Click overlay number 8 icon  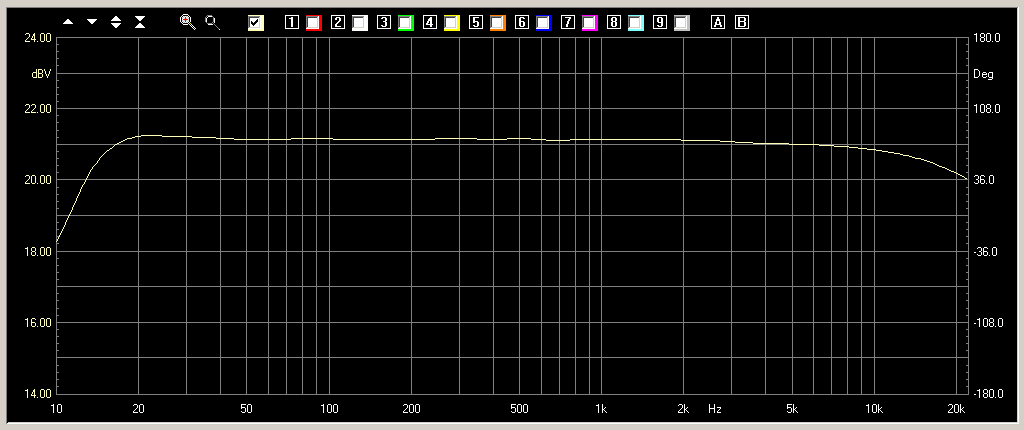tap(613, 22)
